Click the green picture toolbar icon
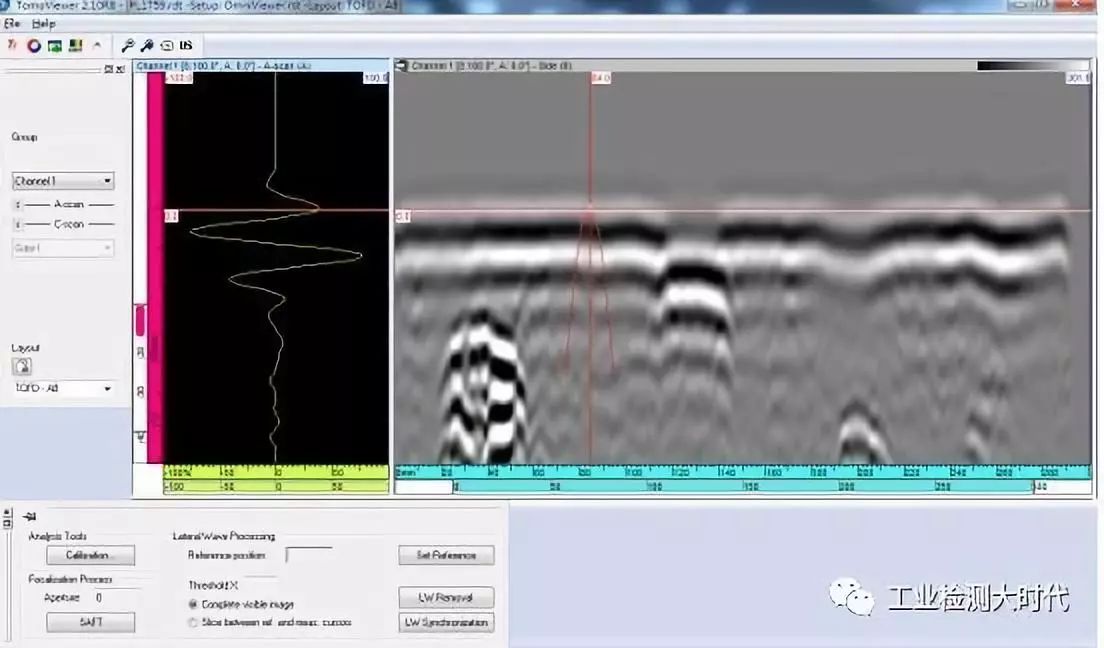Screen dimensions: 1104x648 (x=54, y=46)
